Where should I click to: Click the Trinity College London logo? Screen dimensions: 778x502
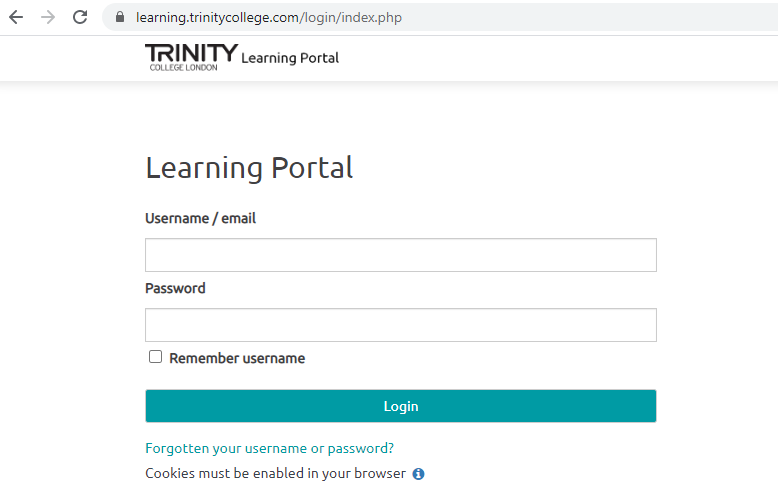[x=192, y=58]
